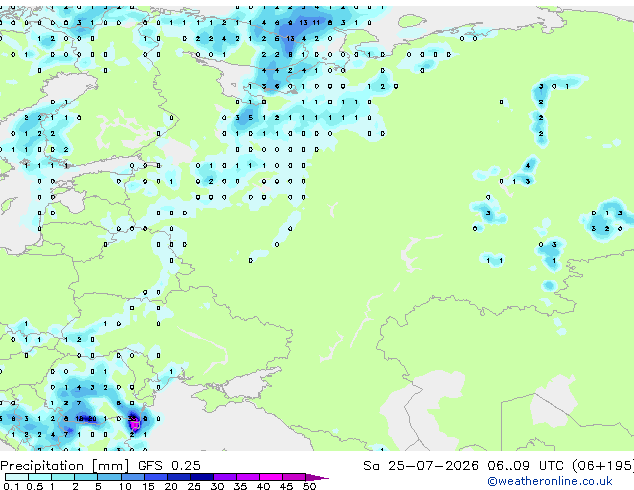Click the 'Precipitation [mm]' title text
The width and height of the screenshot is (634, 490).
[x=65, y=466]
